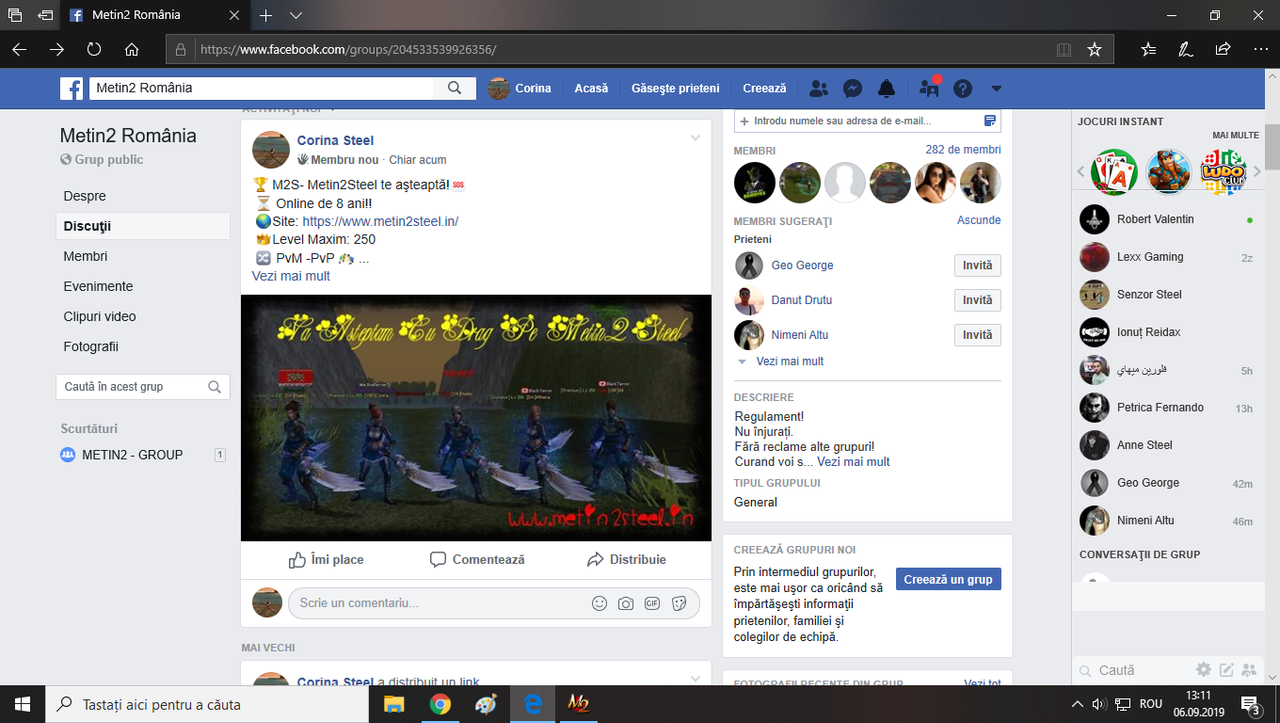1280x723 pixels.
Task: Expand post text with Vezi mai mult
Action: 291,276
